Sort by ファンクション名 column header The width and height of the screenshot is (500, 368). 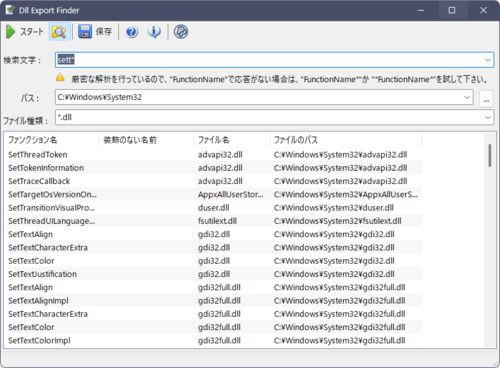pyautogui.click(x=52, y=140)
